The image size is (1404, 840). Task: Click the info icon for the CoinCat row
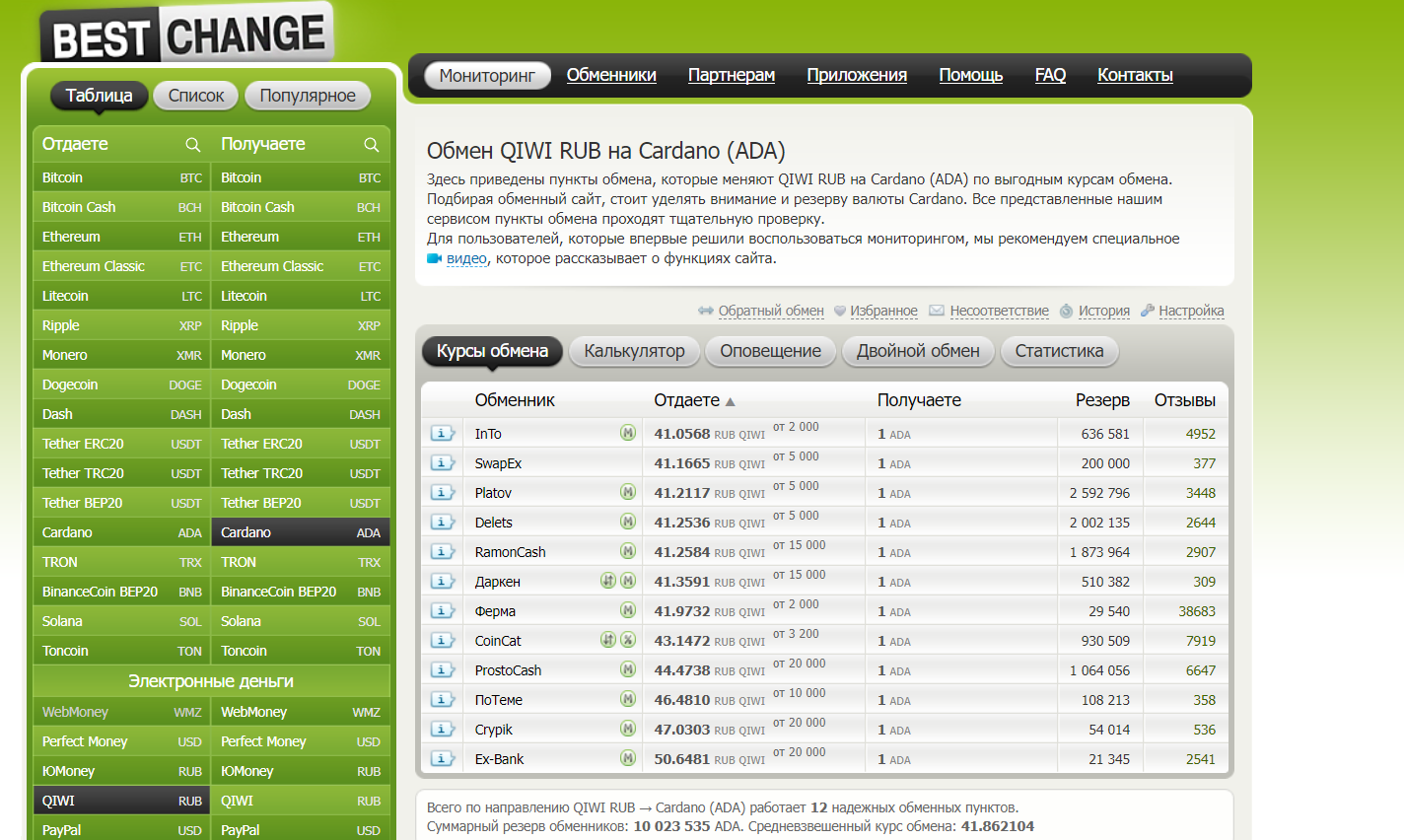pyautogui.click(x=443, y=641)
